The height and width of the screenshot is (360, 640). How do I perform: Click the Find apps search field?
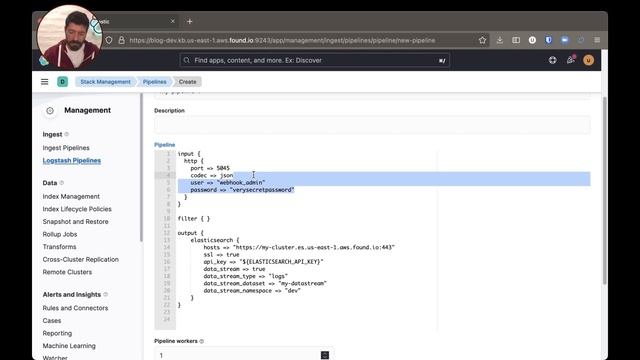click(x=314, y=60)
